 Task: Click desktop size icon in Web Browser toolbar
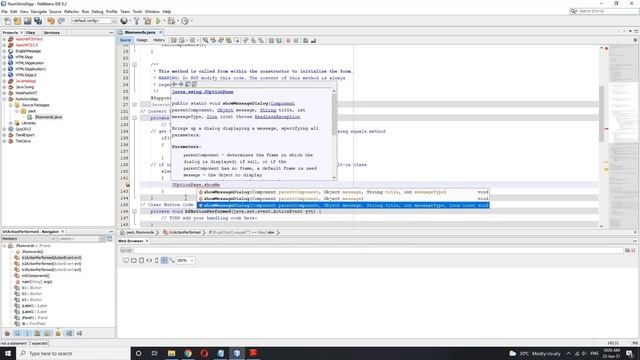[126, 260]
